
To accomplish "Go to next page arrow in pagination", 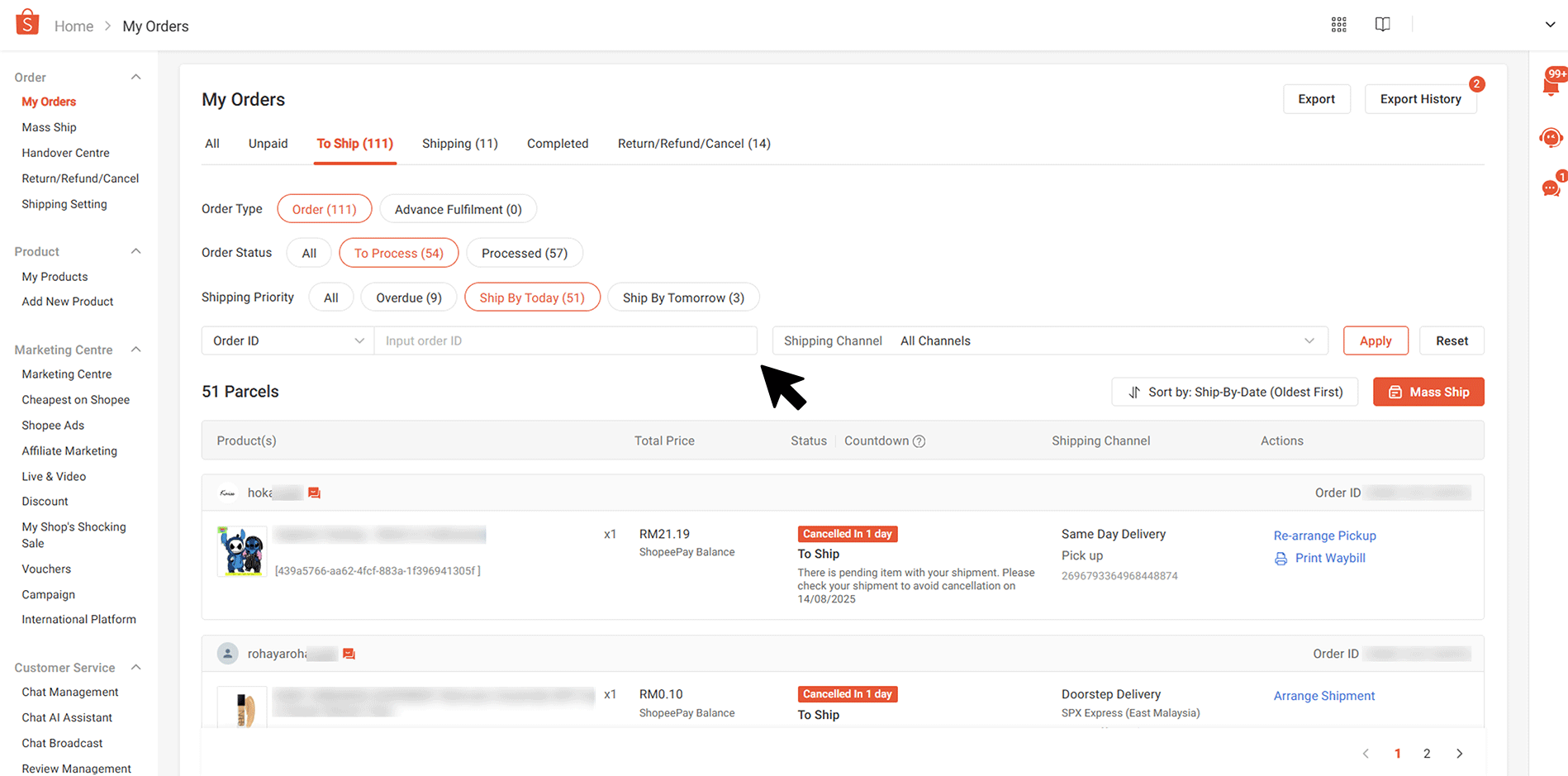I will click(1460, 754).
